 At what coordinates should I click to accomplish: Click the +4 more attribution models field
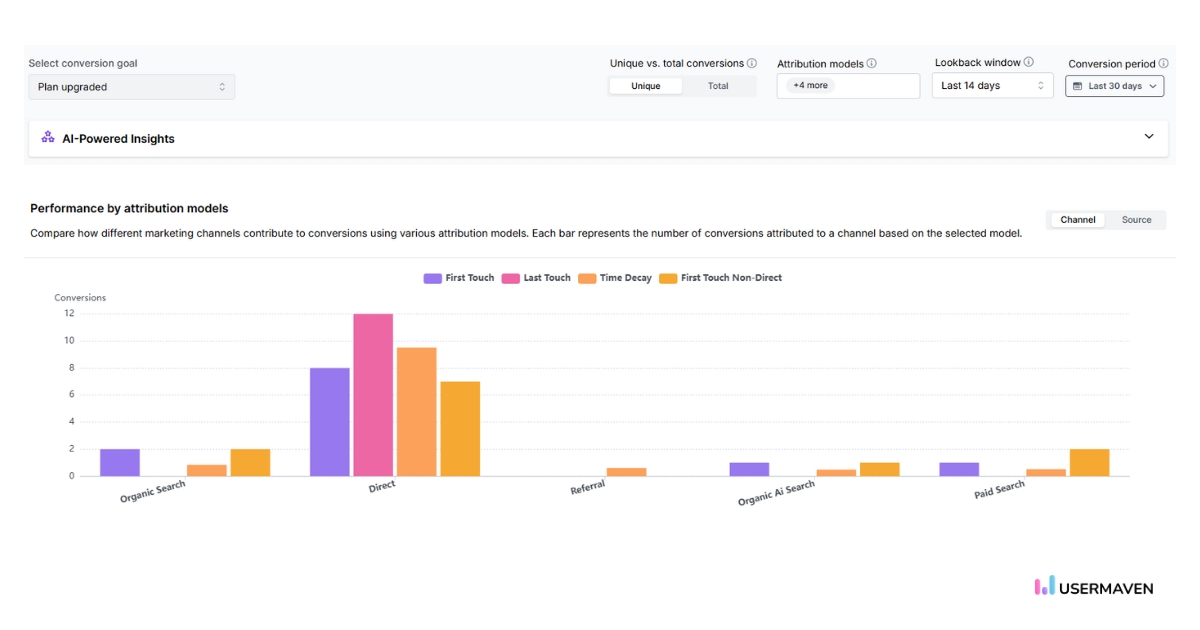point(848,85)
